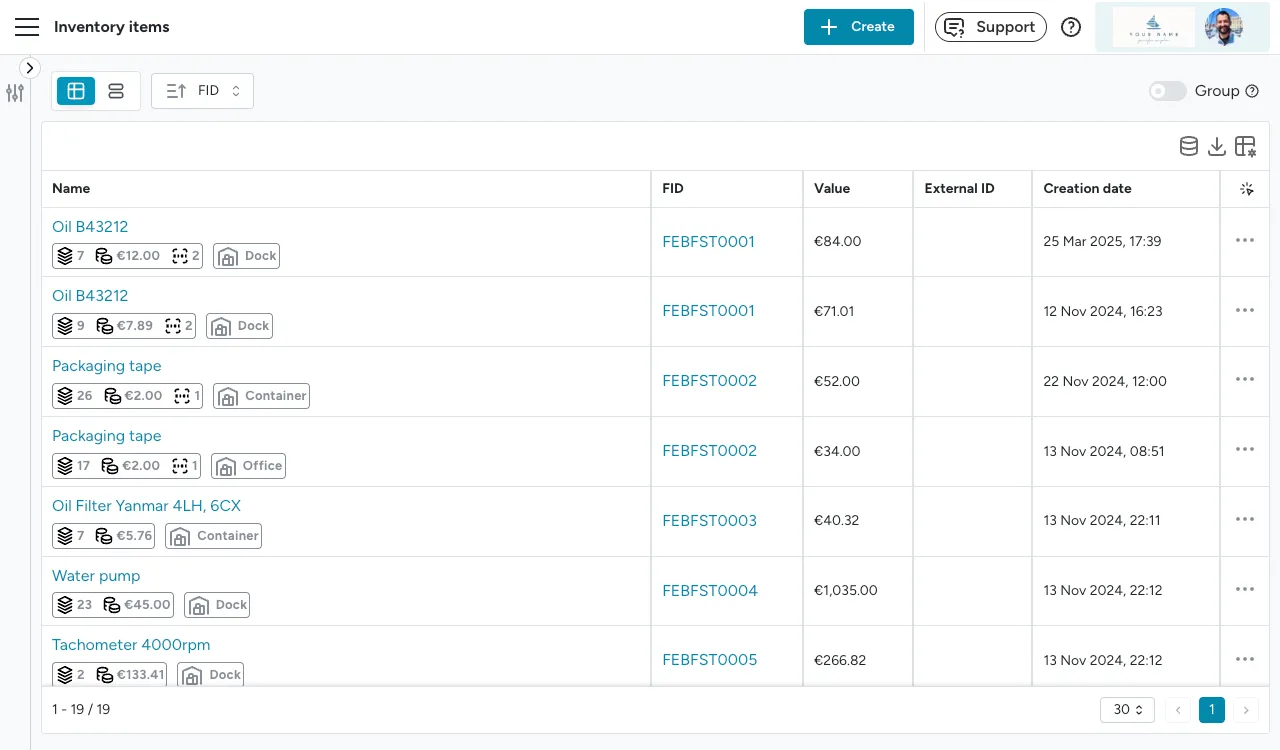Screen dimensions: 1280x750
Task: Switch to table view layout
Action: click(76, 91)
